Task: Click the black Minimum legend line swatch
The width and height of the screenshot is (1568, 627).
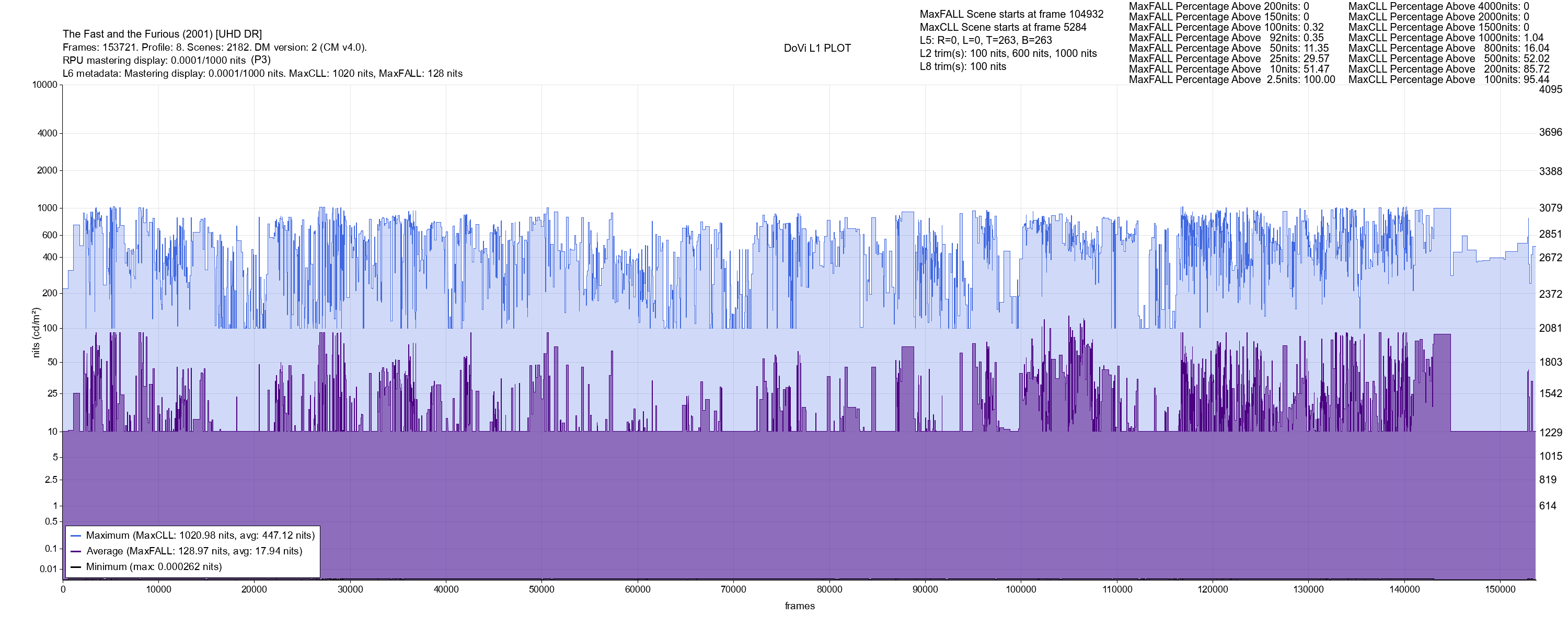Action: [76, 567]
